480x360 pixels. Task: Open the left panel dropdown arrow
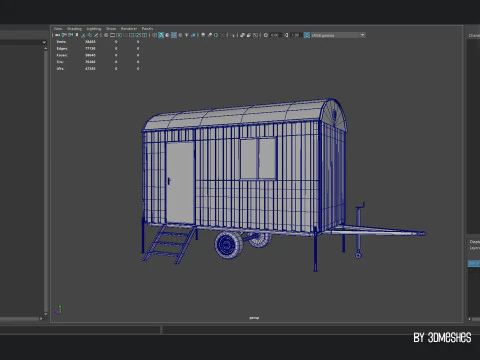pyautogui.click(x=44, y=42)
